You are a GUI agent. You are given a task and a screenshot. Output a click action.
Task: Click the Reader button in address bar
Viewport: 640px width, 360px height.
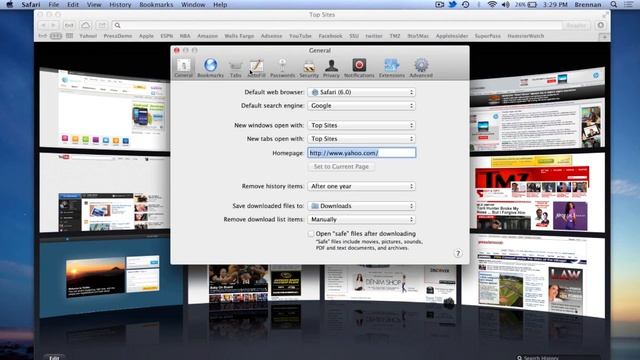pyautogui.click(x=576, y=25)
